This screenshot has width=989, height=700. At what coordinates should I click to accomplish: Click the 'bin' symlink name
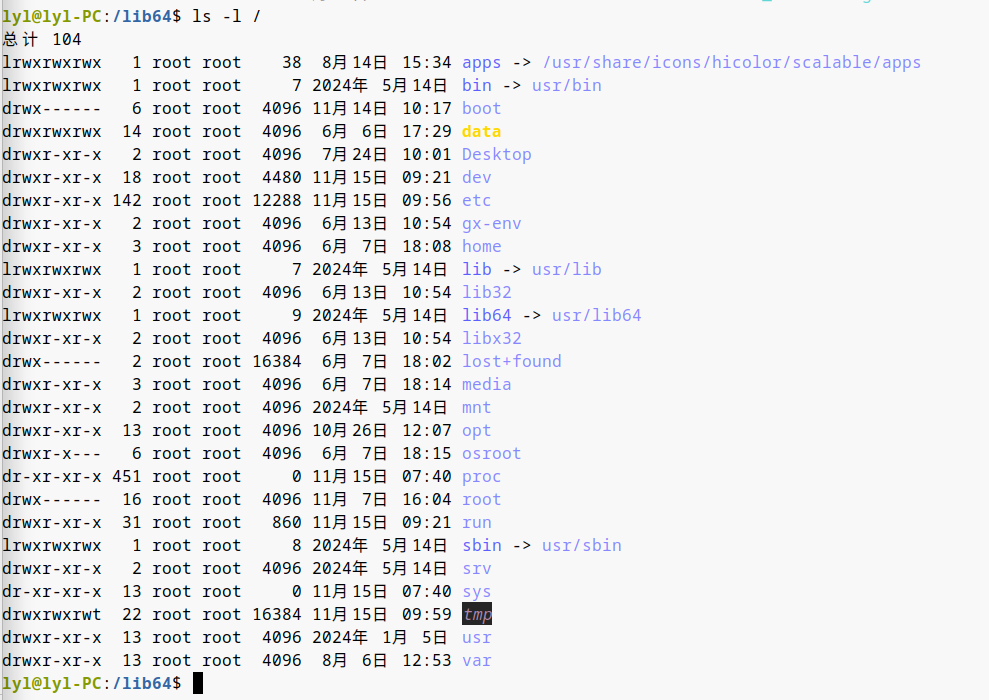[x=476, y=85]
